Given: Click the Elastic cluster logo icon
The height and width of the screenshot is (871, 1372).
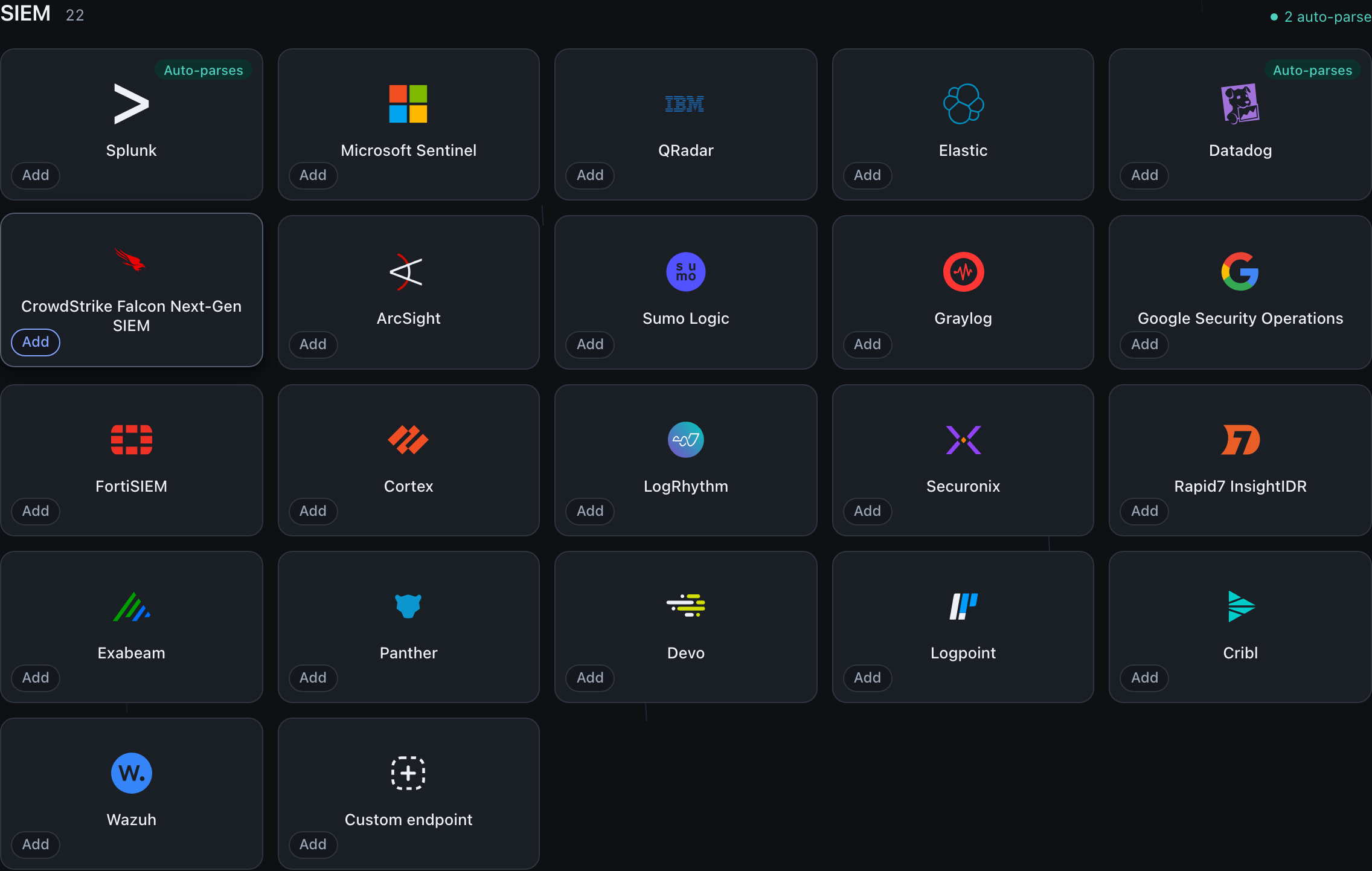Looking at the screenshot, I should tap(963, 104).
